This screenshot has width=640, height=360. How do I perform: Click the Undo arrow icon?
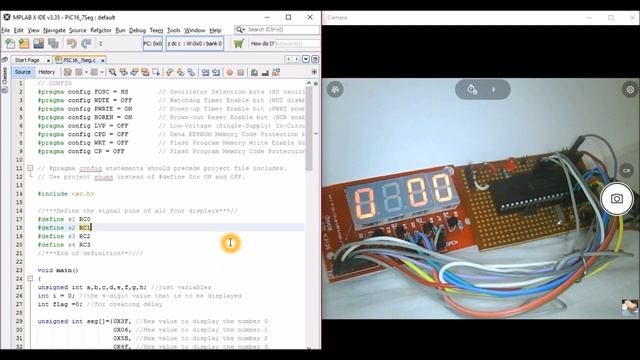pyautogui.click(x=71, y=44)
